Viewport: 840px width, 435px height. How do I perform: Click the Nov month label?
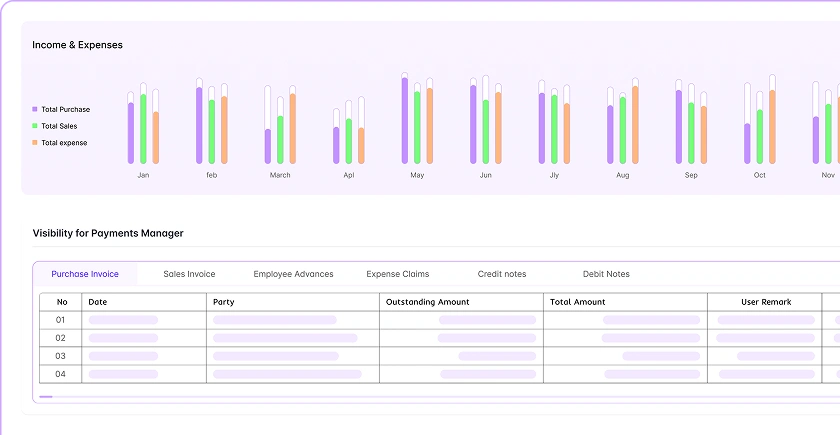828,175
